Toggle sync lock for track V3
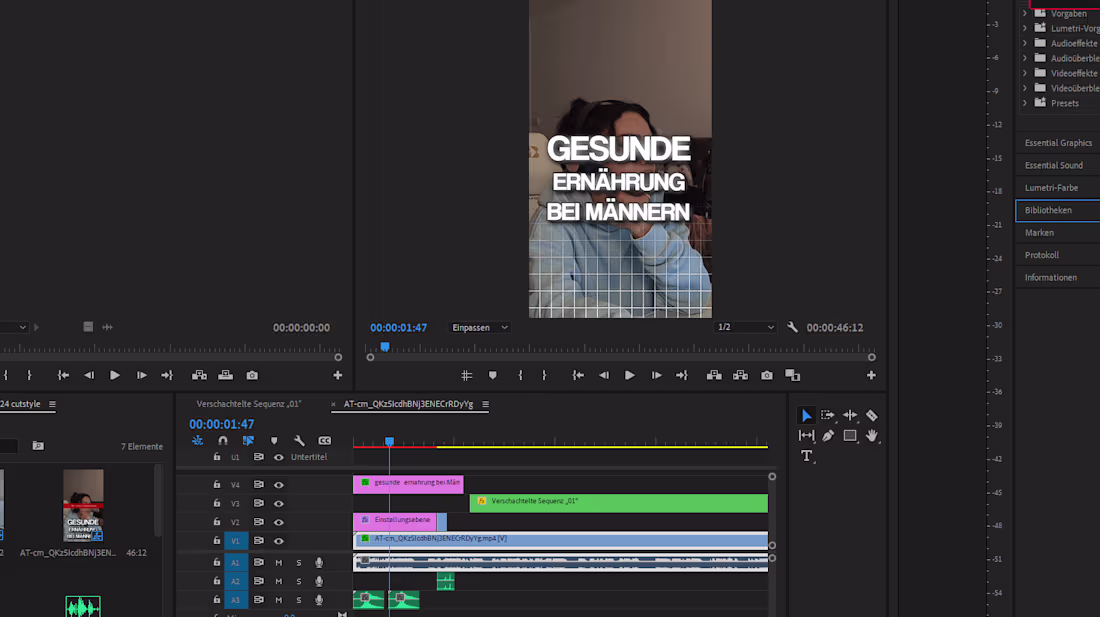Screen dimensions: 1100x617 tap(259, 503)
